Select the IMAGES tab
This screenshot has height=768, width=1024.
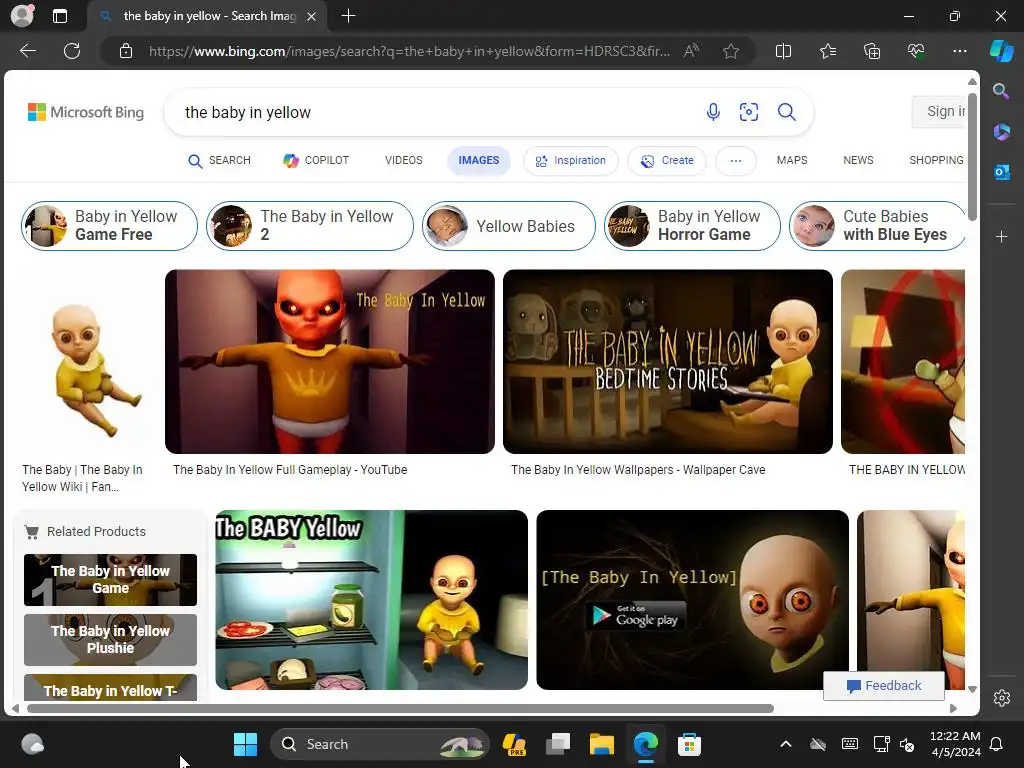479,161
